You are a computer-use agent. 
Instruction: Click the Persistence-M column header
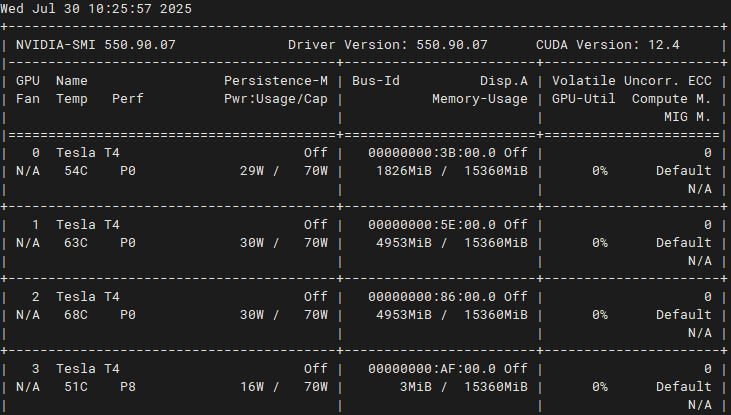276,81
